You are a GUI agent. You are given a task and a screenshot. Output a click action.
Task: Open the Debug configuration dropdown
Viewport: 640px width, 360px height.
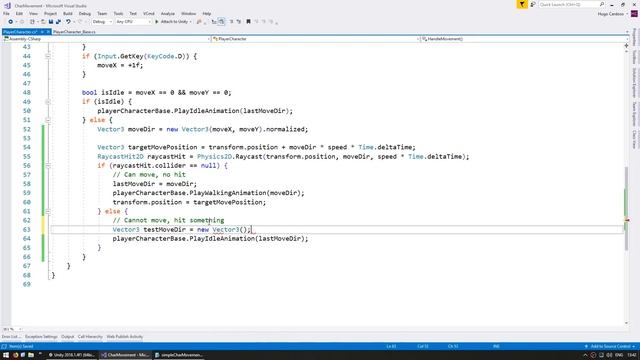tap(102, 22)
